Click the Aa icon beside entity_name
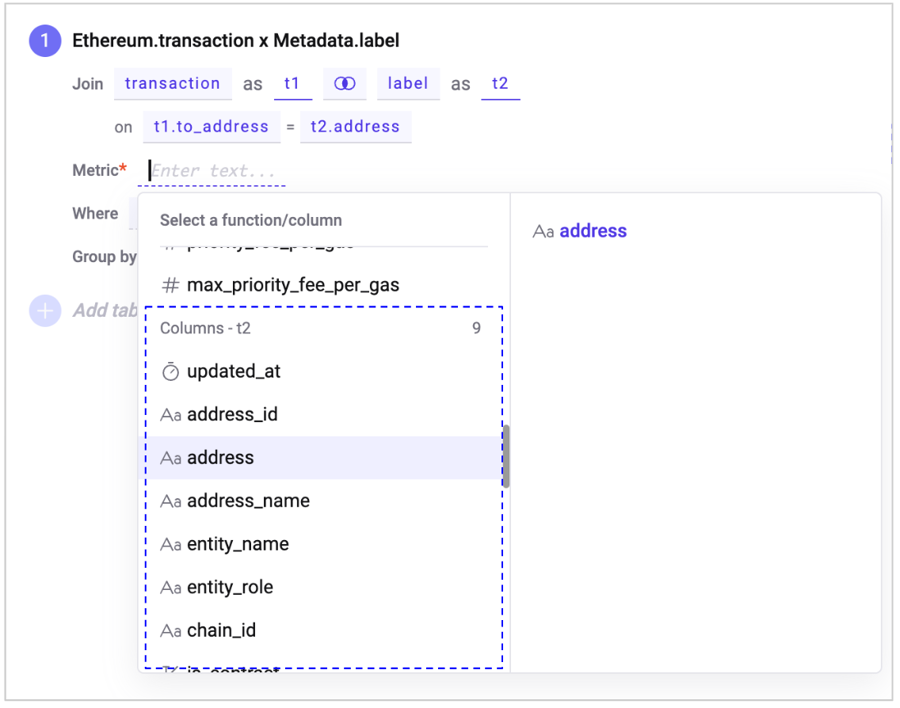 [170, 545]
